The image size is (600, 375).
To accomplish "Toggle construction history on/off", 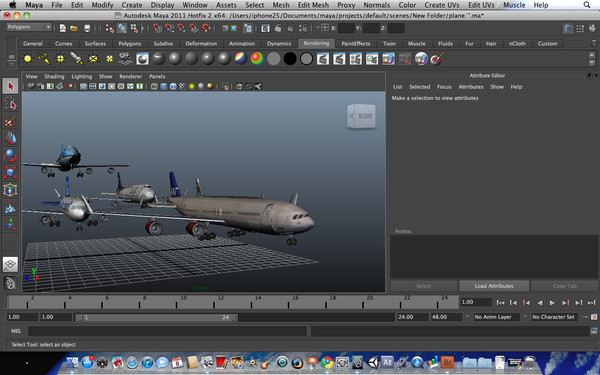I will (x=248, y=28).
